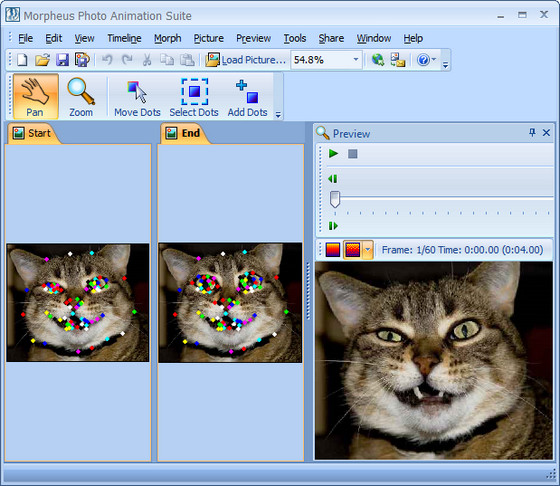
Task: Open the Morph menu
Action: click(x=168, y=38)
